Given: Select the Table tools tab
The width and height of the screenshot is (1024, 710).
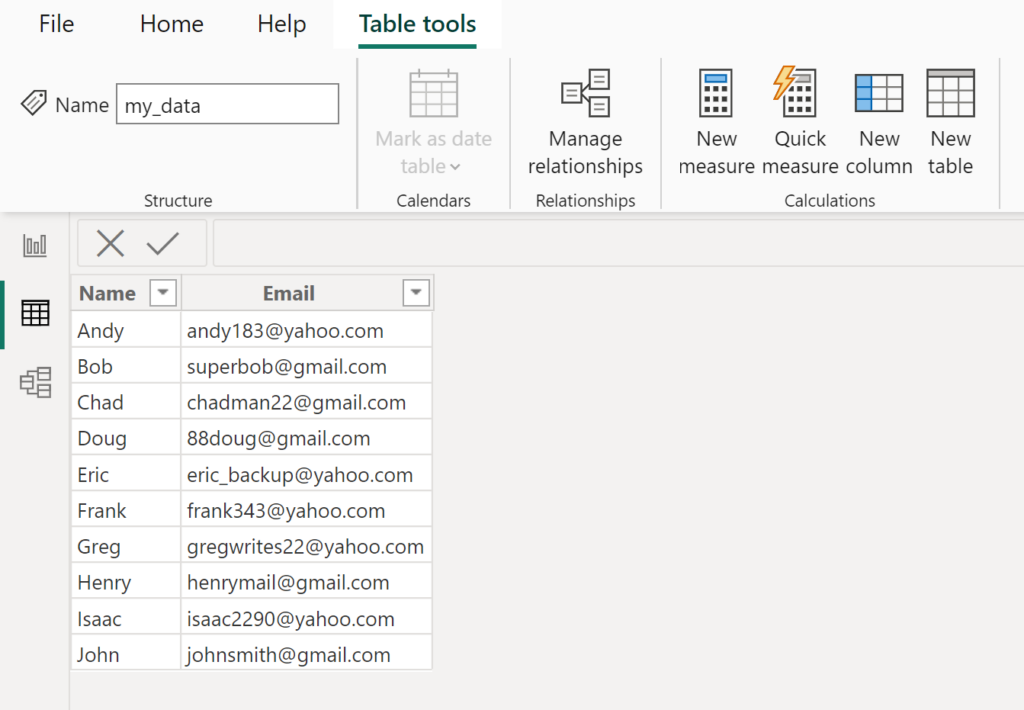Looking at the screenshot, I should (417, 24).
